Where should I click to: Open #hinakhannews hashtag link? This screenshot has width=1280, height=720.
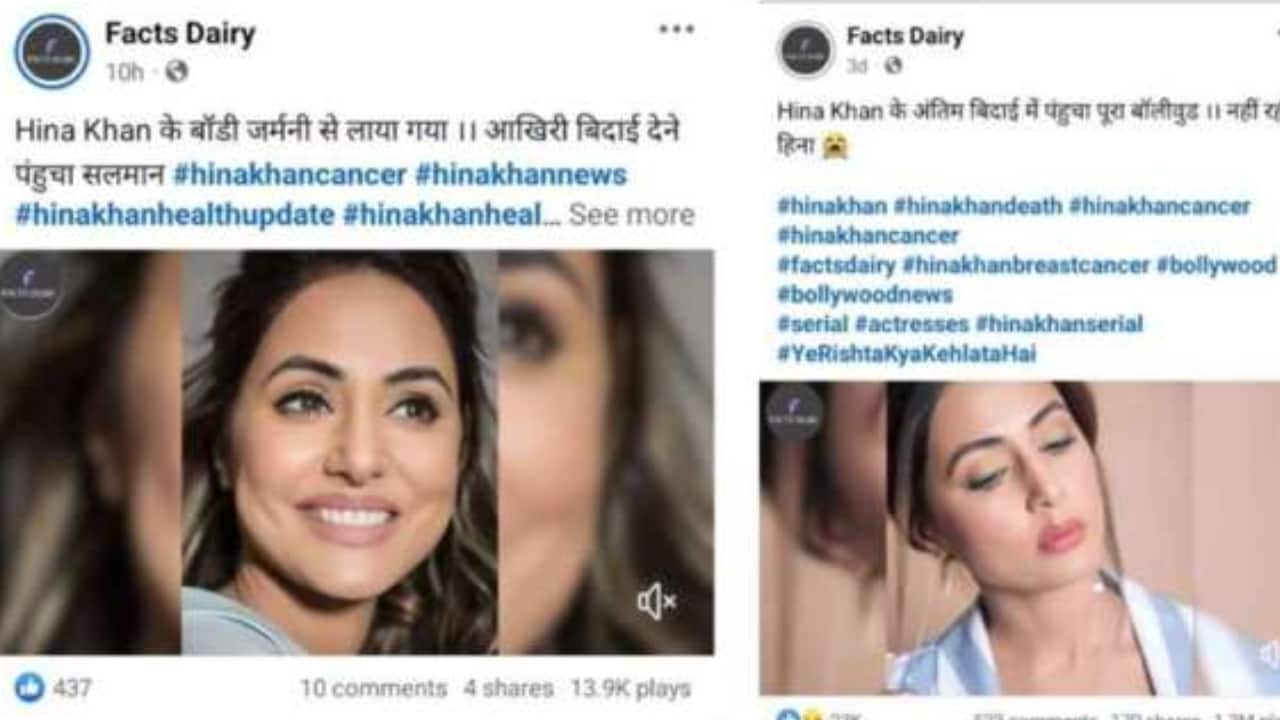click(x=520, y=175)
